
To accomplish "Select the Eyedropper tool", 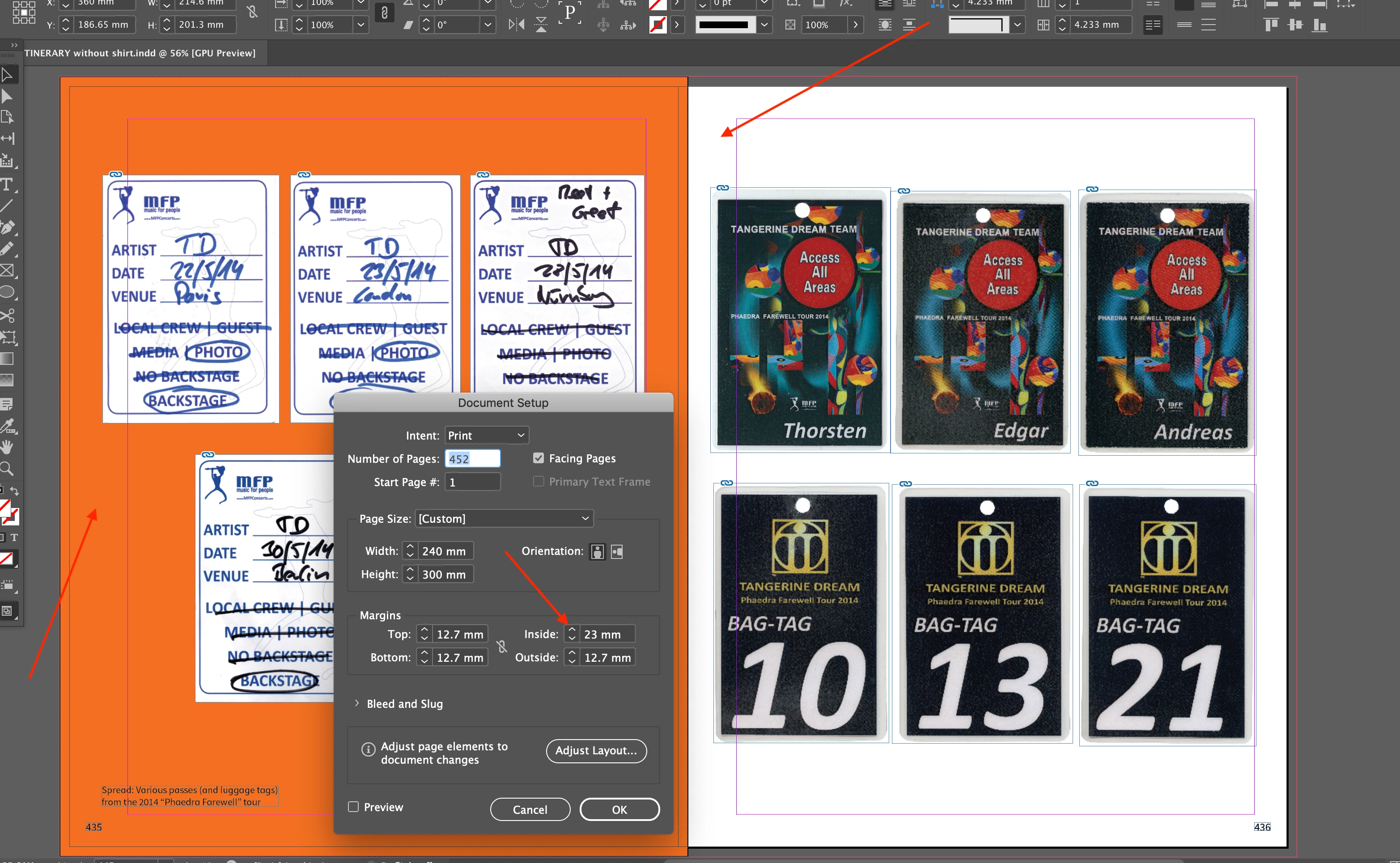I will click(7, 426).
